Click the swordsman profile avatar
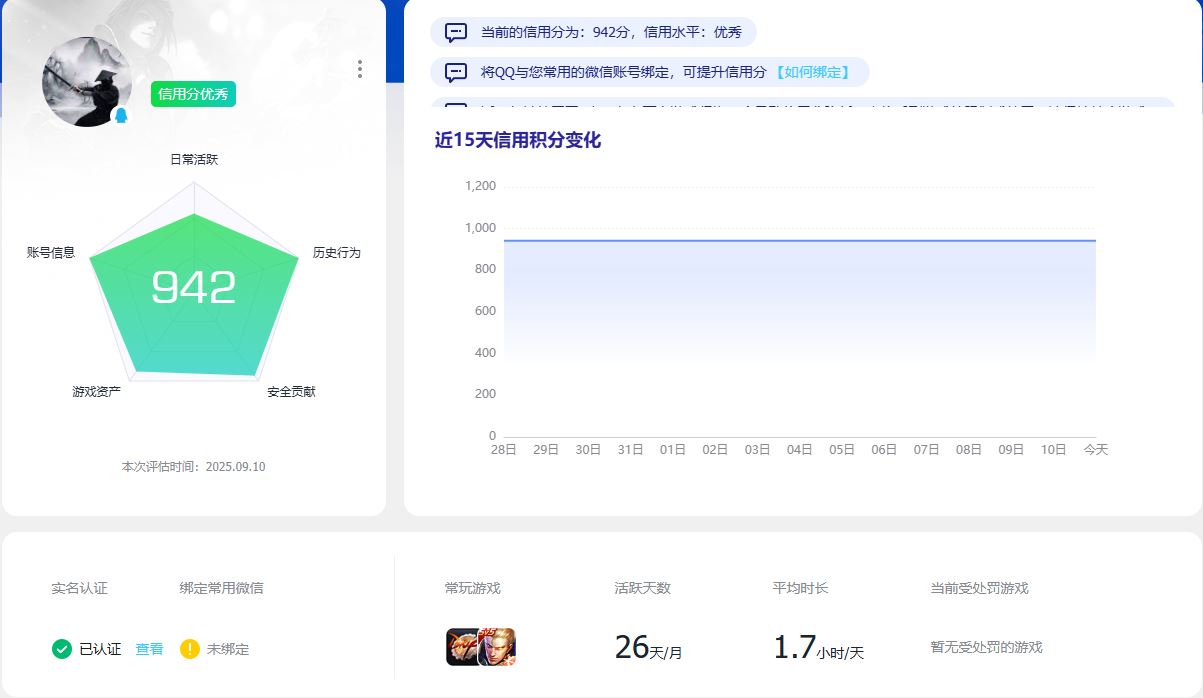This screenshot has height=698, width=1203. [85, 80]
